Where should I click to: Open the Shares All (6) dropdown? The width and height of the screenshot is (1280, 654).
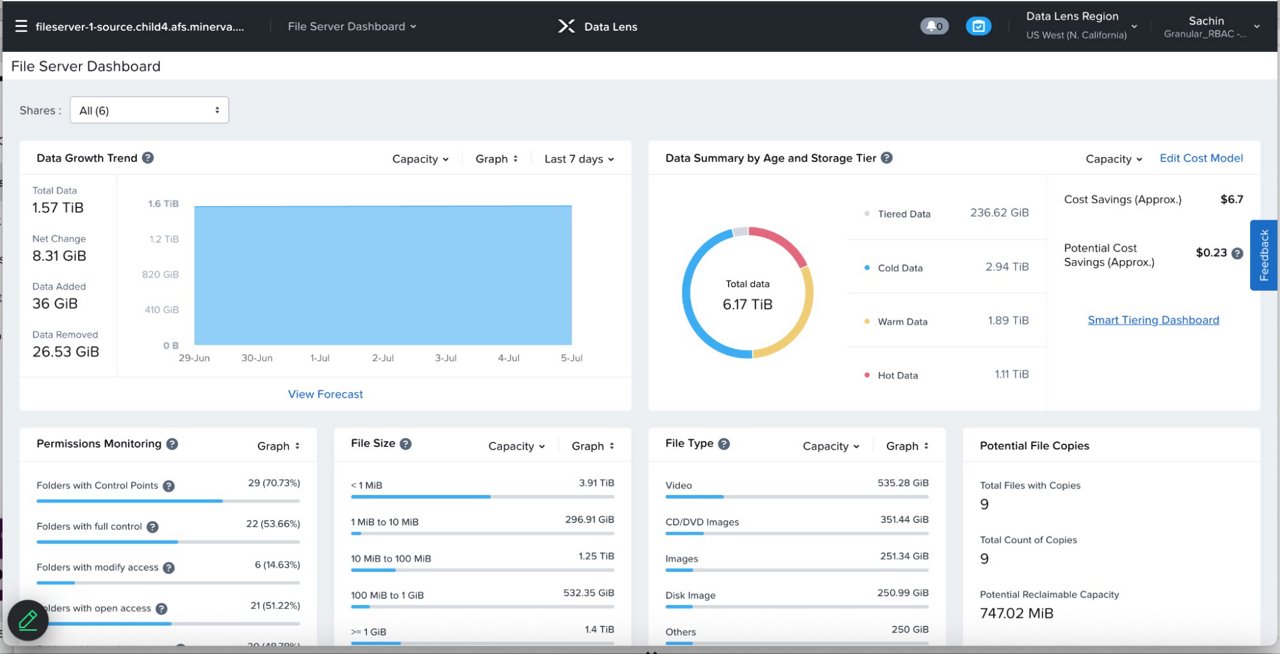pyautogui.click(x=149, y=110)
